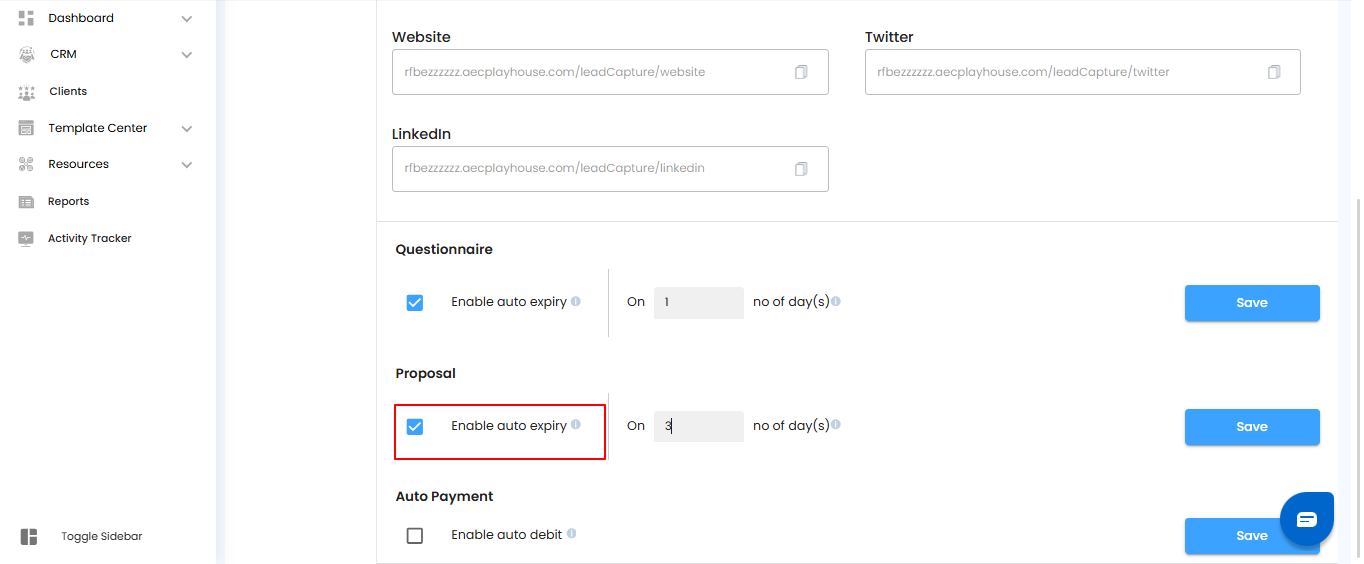Copy the Website lead capture link
Viewport: 1364px width, 564px height.
pyautogui.click(x=801, y=72)
